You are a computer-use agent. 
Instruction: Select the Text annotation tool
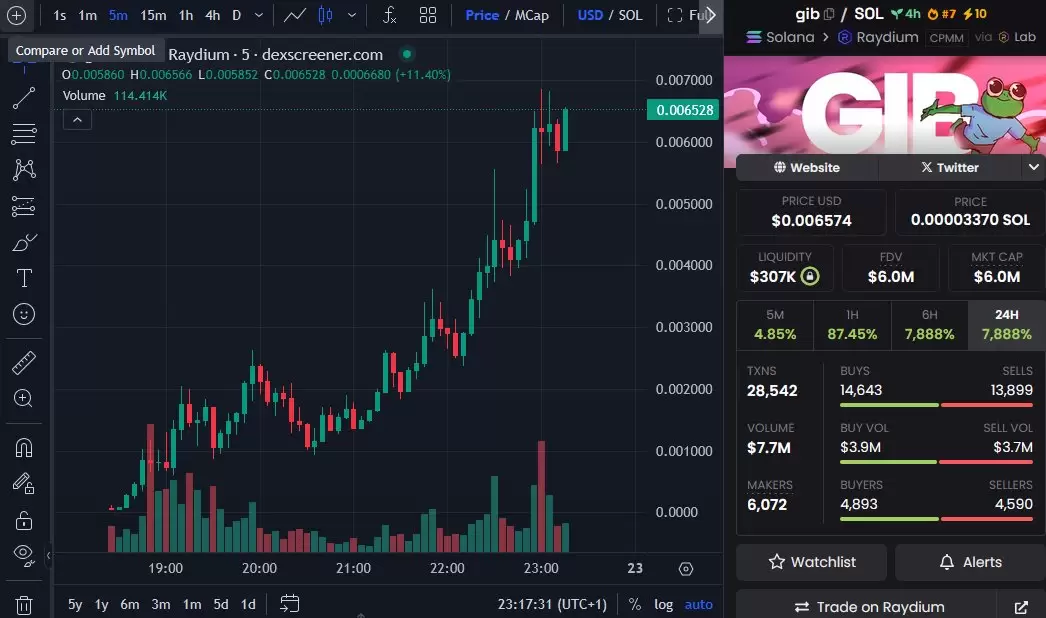pyautogui.click(x=24, y=278)
